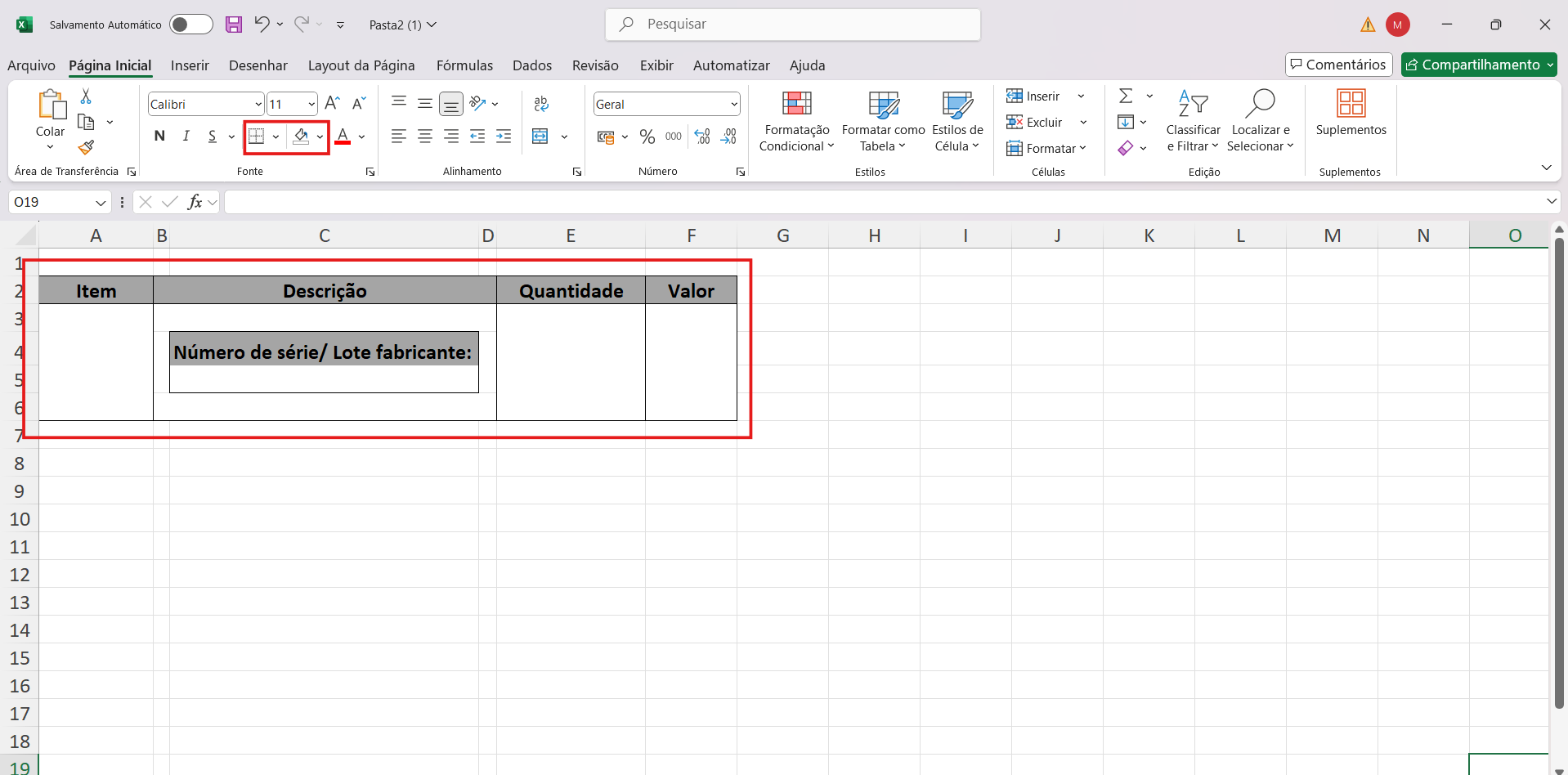The height and width of the screenshot is (775, 1568).
Task: Wrap text in the cell
Action: pos(541,104)
